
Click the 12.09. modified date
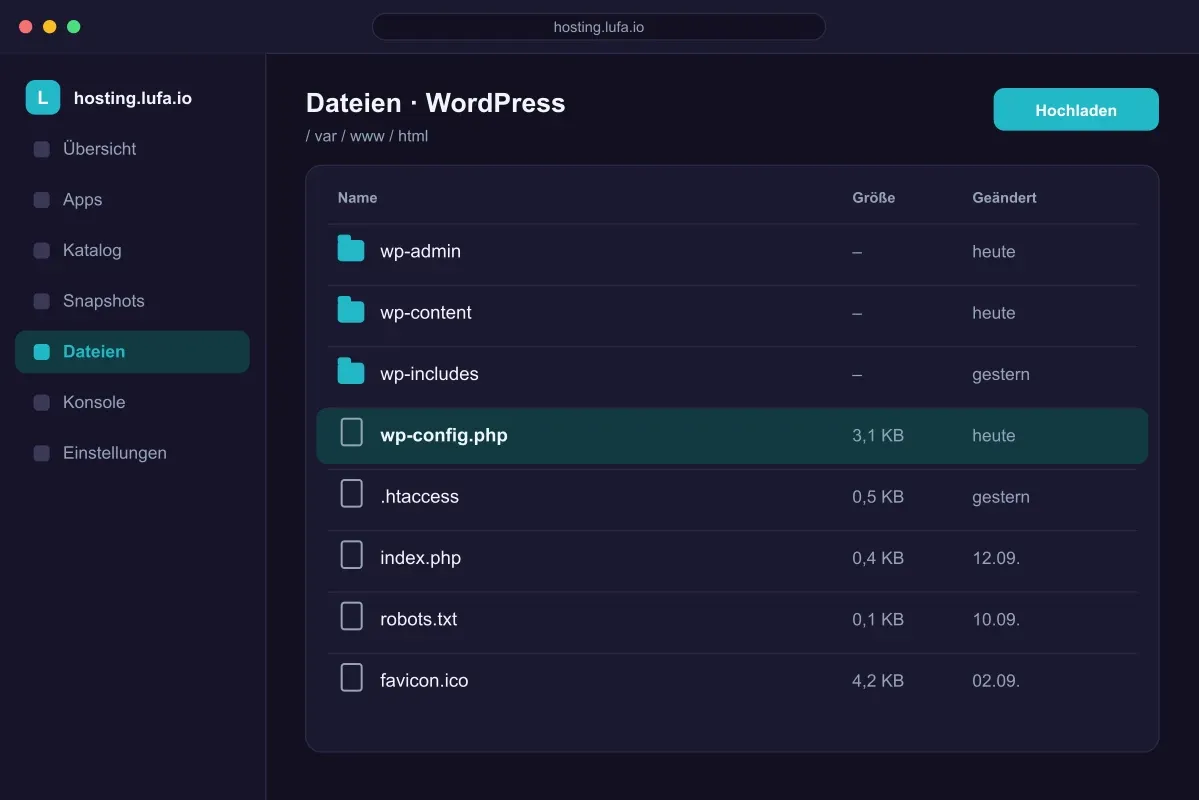tap(996, 558)
